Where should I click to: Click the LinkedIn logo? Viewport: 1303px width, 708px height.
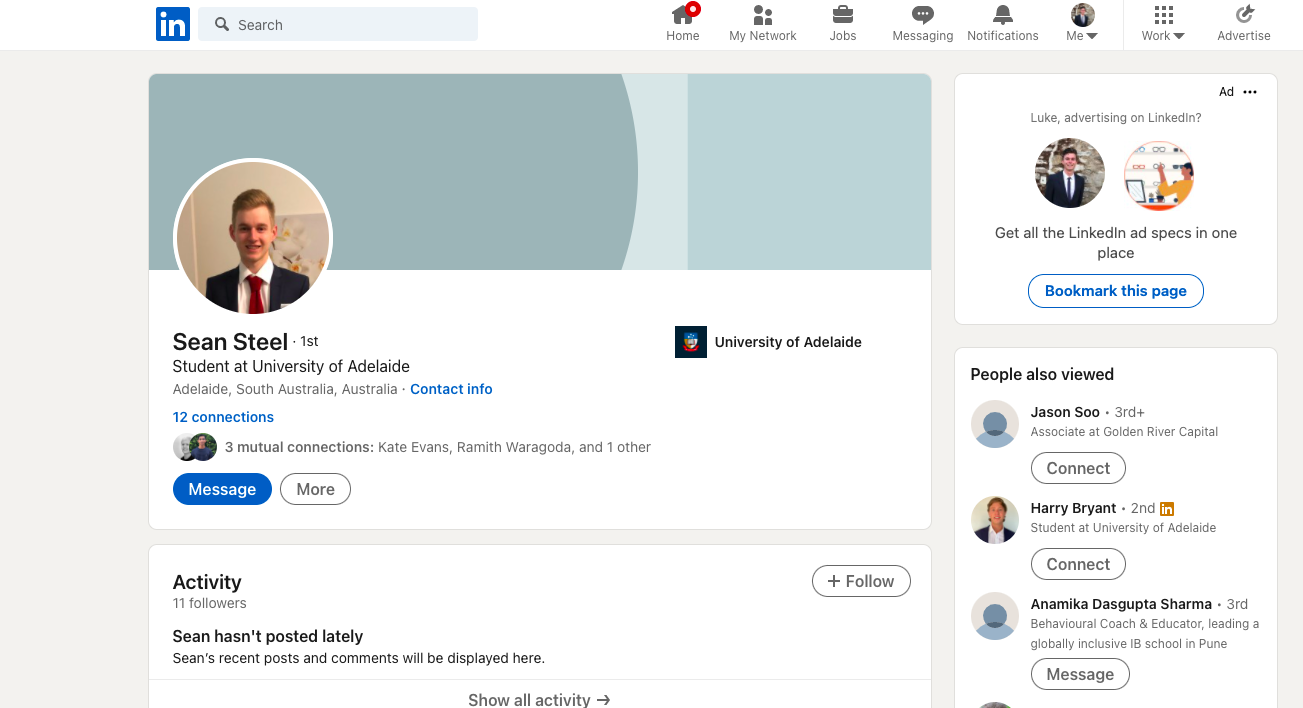172,24
